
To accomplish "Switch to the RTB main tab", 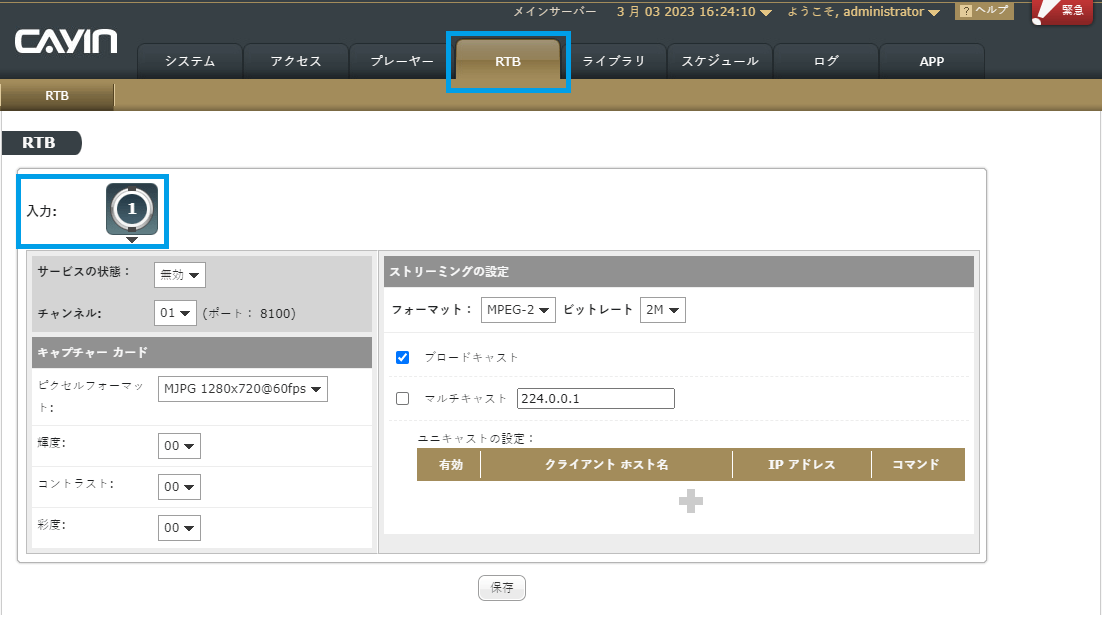I will click(x=508, y=61).
